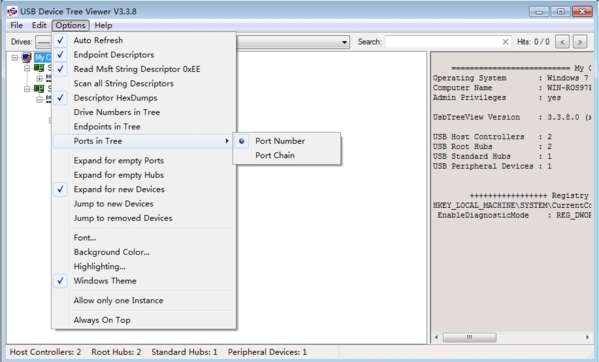The height and width of the screenshot is (362, 599).
Task: Click the USB Device Tree Viewer title icon
Action: [12, 11]
